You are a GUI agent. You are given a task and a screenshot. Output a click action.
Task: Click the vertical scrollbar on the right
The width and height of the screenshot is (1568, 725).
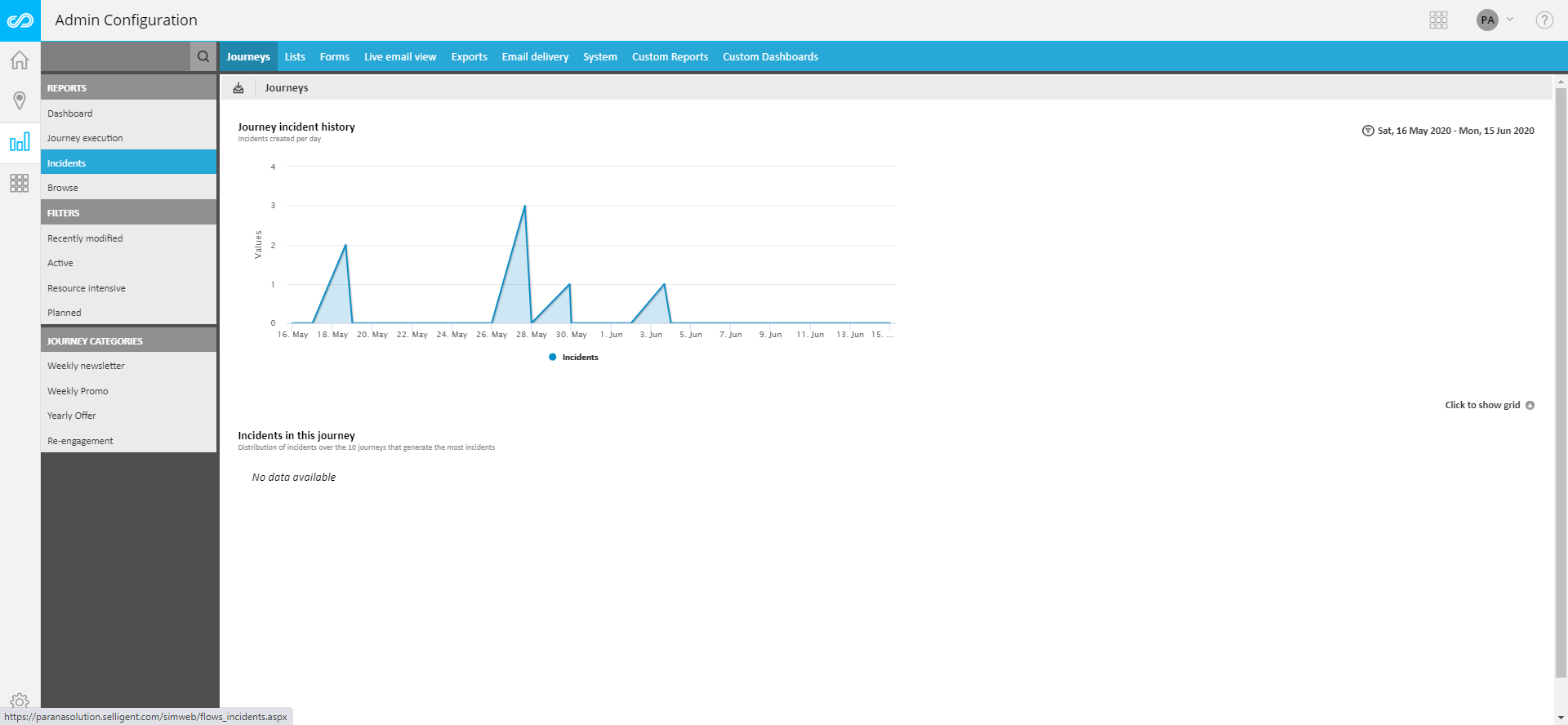tap(1561, 384)
